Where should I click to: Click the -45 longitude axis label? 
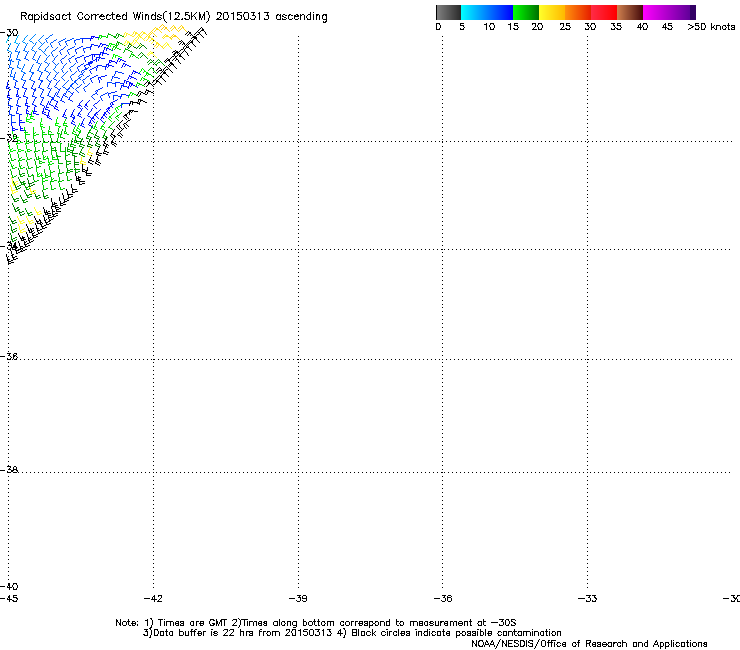tap(9, 599)
